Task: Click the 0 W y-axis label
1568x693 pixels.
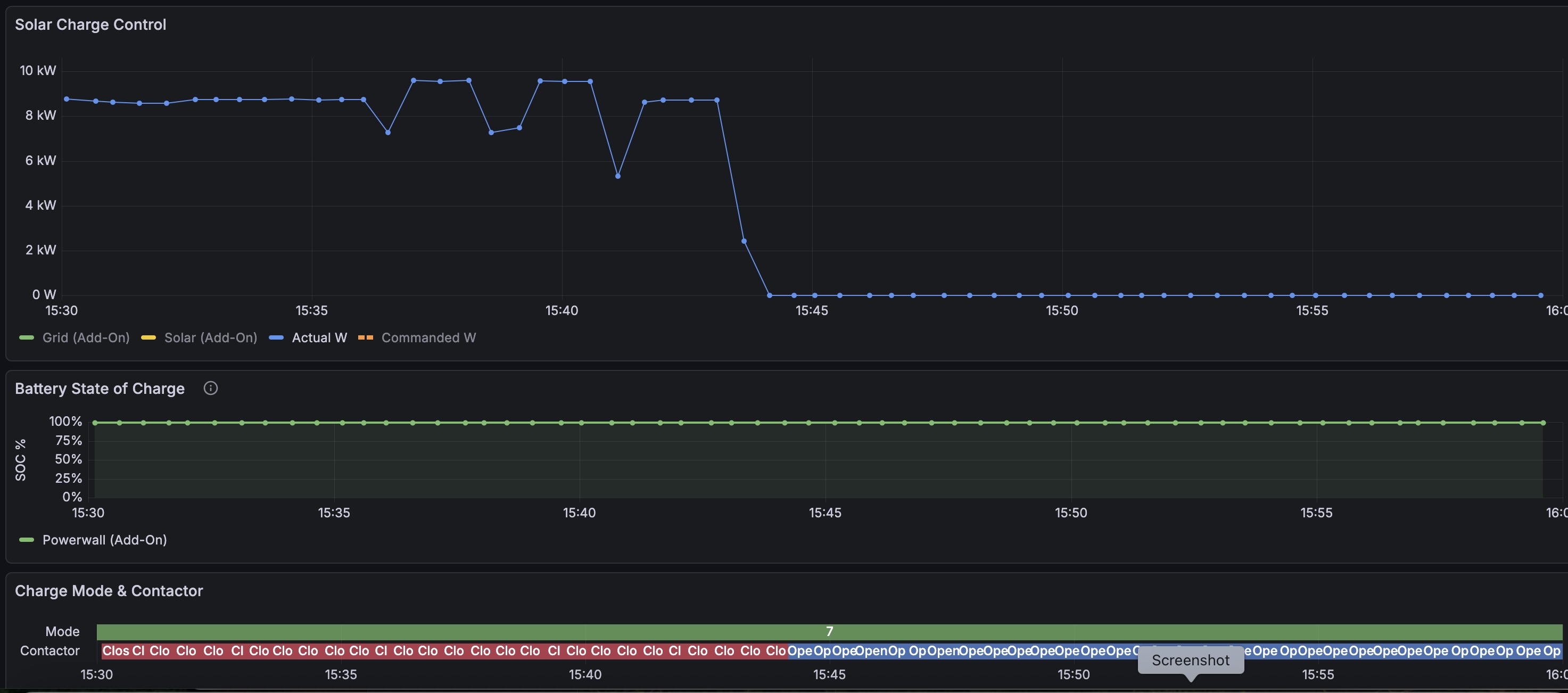Action: 44,295
